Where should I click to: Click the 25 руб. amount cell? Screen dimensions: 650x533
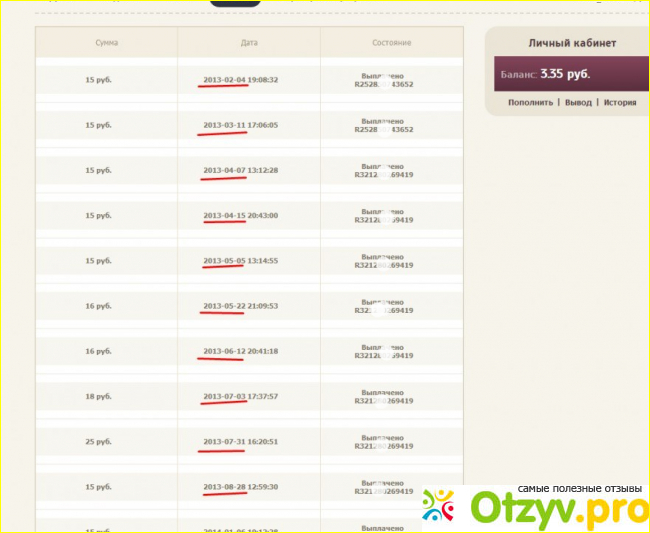[x=98, y=441]
